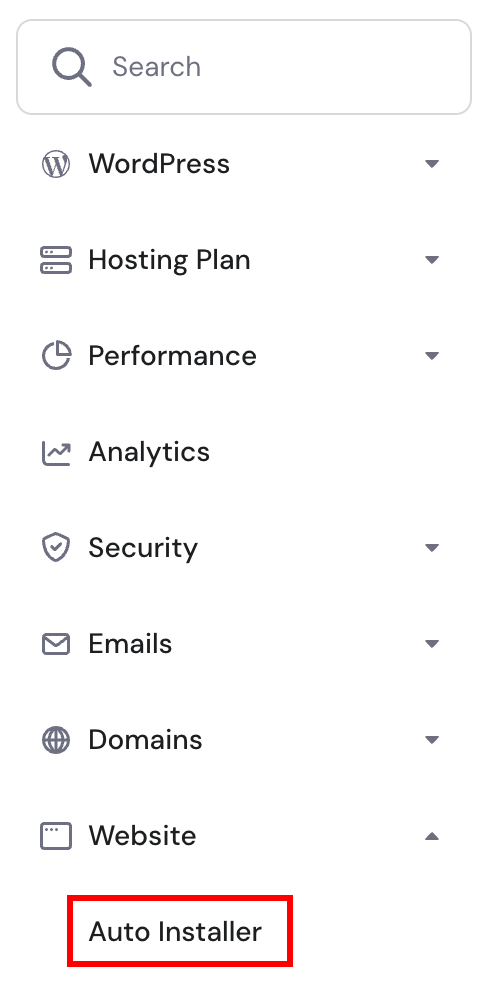This screenshot has height=984, width=492.
Task: Focus the Search input field
Action: (243, 67)
